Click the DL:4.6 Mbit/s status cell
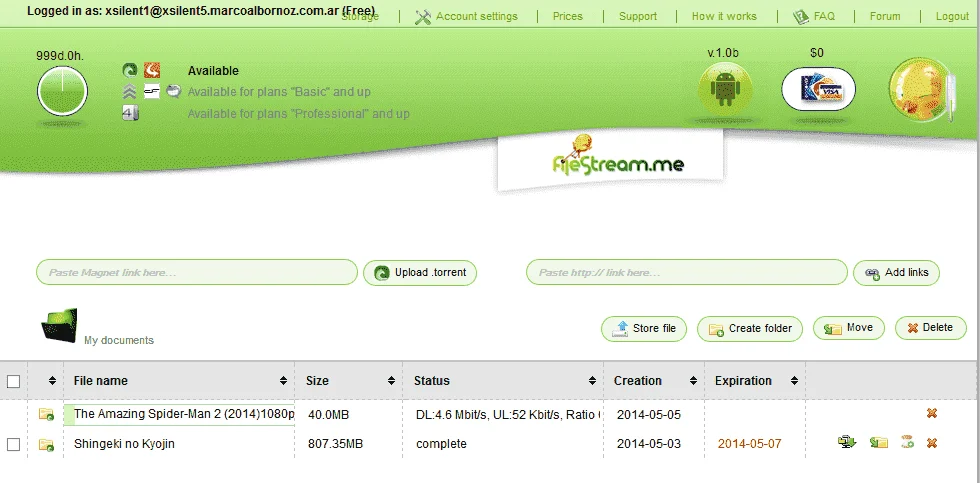The image size is (980, 483). coord(508,415)
